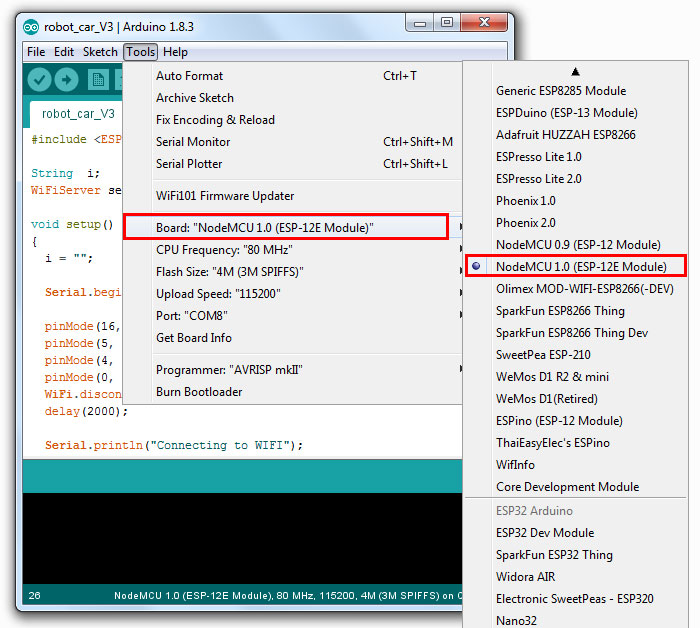Select ESP32 Dev Module board
The height and width of the screenshot is (628, 700).
[576, 532]
